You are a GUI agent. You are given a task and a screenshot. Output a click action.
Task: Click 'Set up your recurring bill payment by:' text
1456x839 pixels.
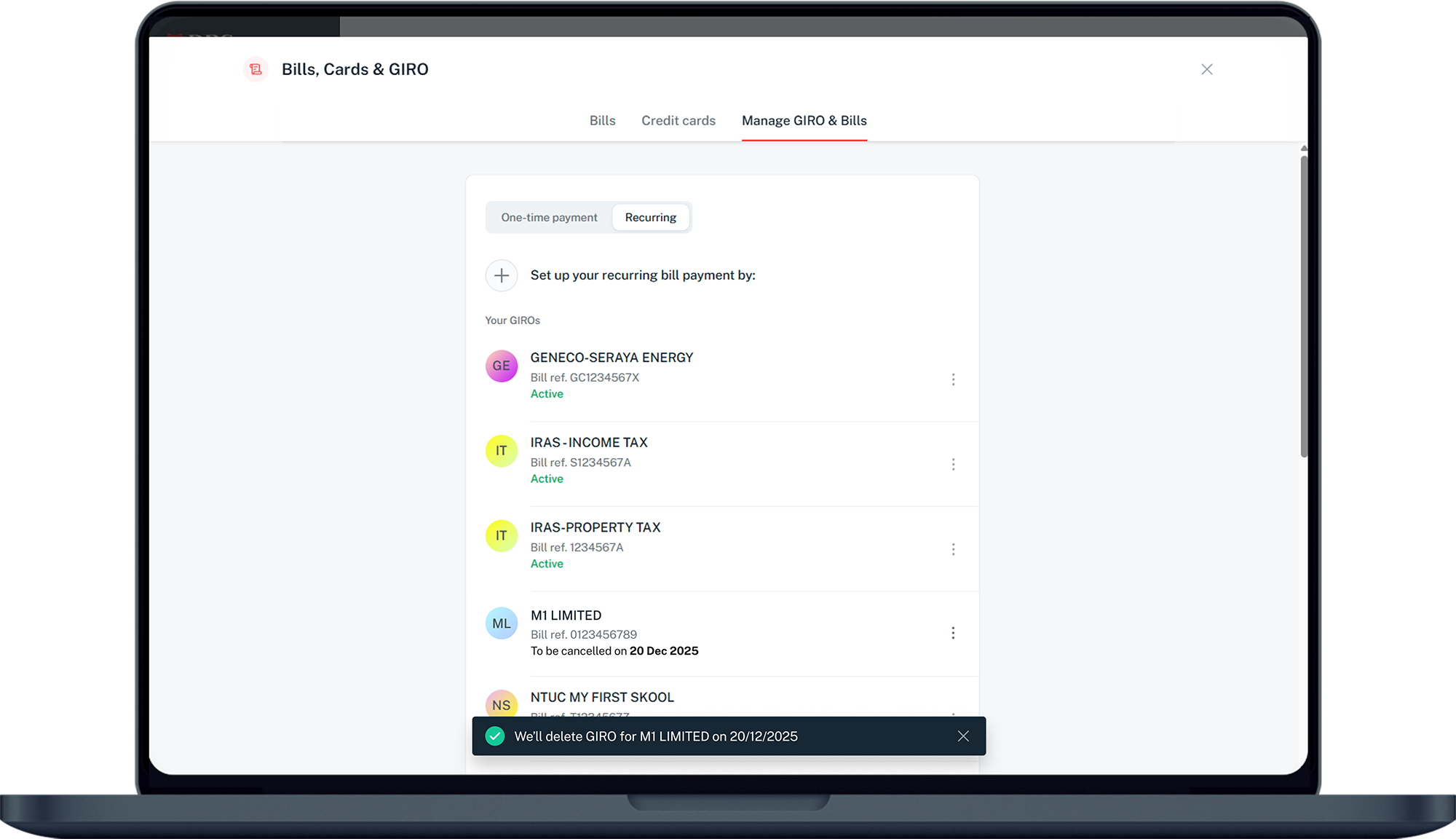click(x=643, y=275)
